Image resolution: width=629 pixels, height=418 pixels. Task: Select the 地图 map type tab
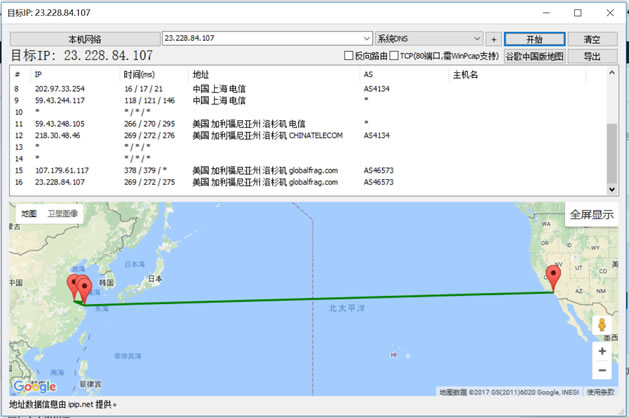(x=29, y=213)
